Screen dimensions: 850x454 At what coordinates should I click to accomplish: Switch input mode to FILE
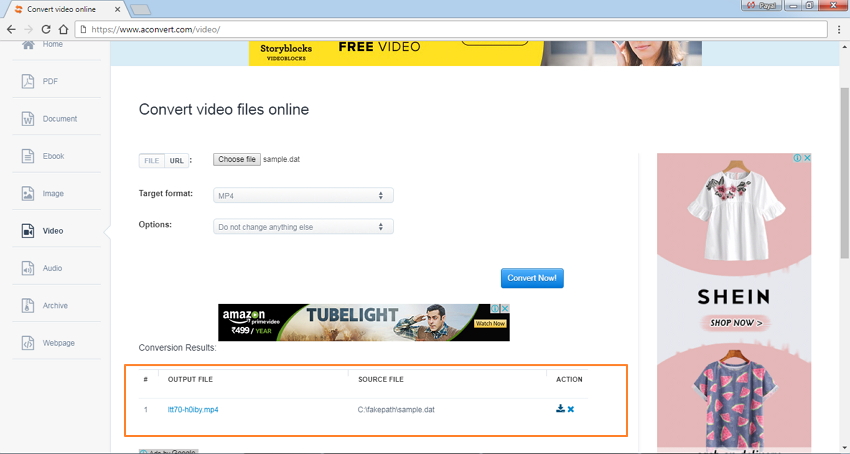click(x=152, y=160)
